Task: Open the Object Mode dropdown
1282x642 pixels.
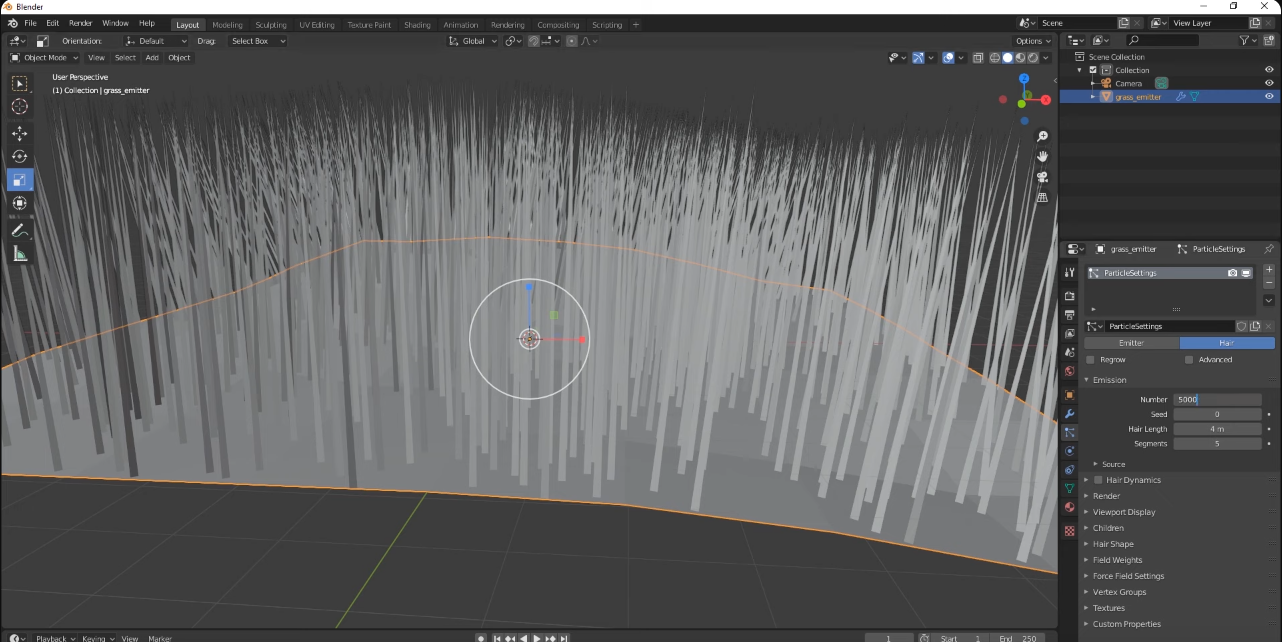Action: (x=44, y=57)
